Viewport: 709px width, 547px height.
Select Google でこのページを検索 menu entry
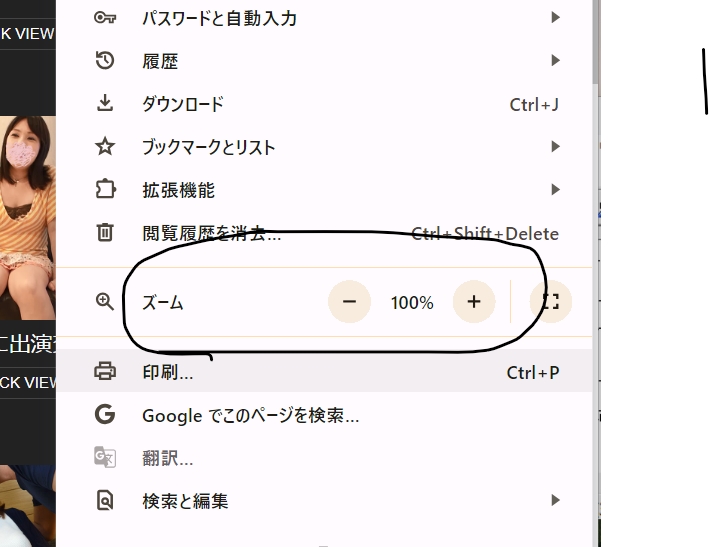250,415
